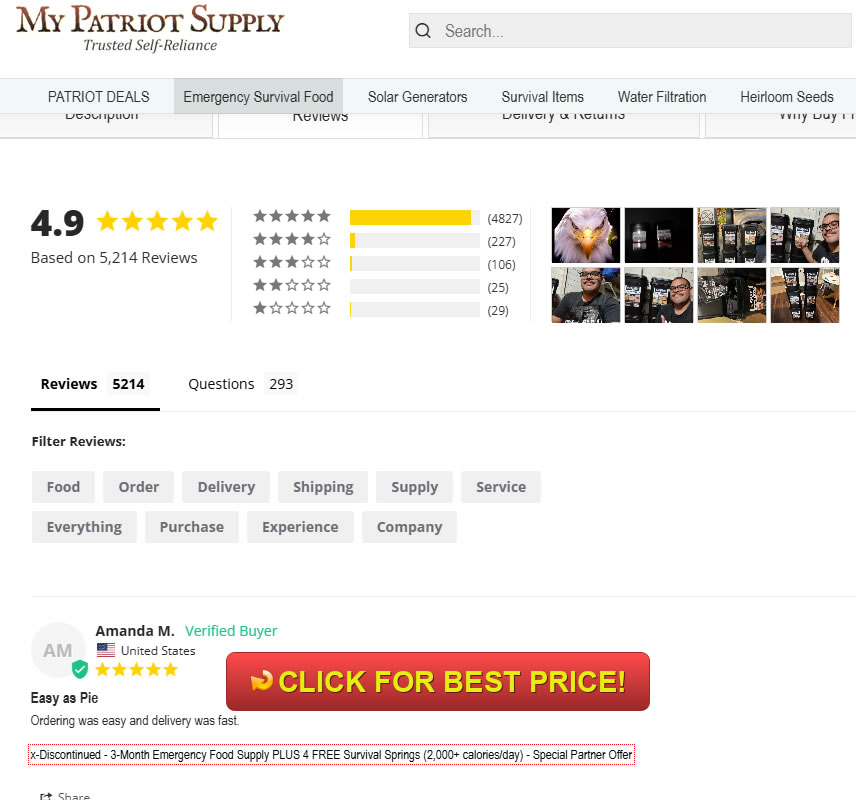The height and width of the screenshot is (800, 856).
Task: Switch to the Questions 293 tab
Action: [241, 384]
